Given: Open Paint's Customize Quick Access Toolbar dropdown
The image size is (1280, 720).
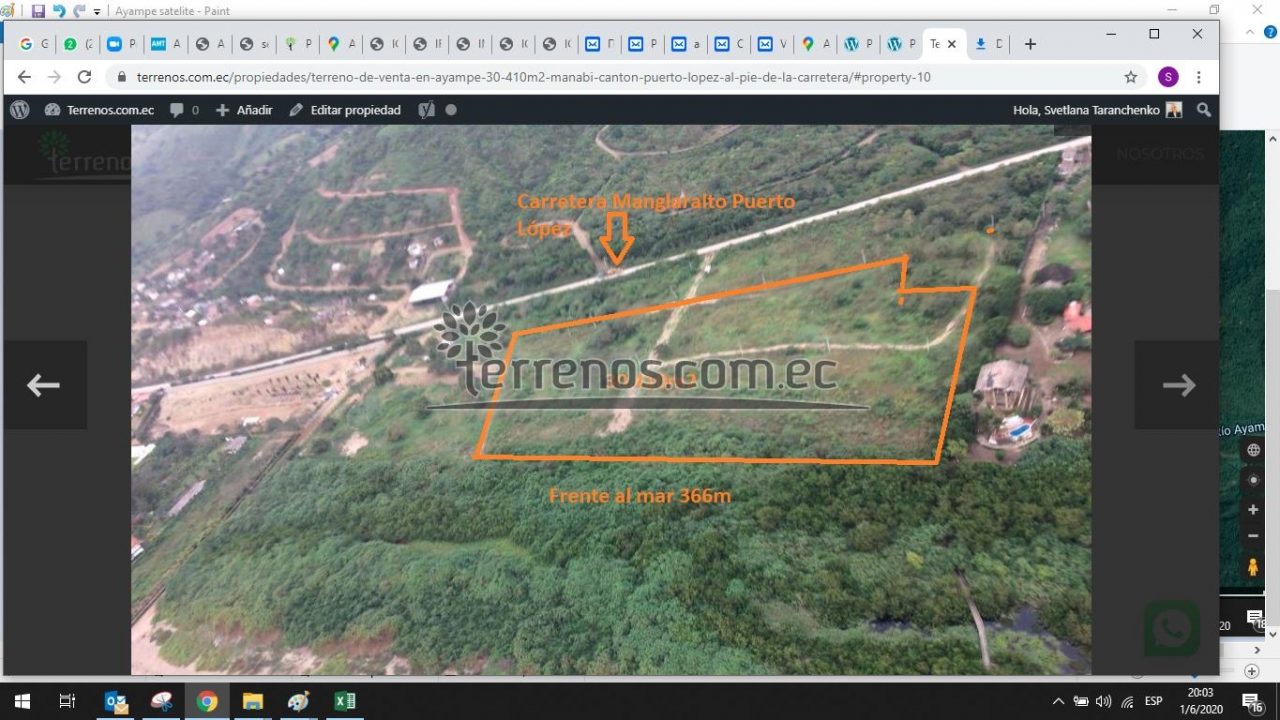Looking at the screenshot, I should point(97,12).
